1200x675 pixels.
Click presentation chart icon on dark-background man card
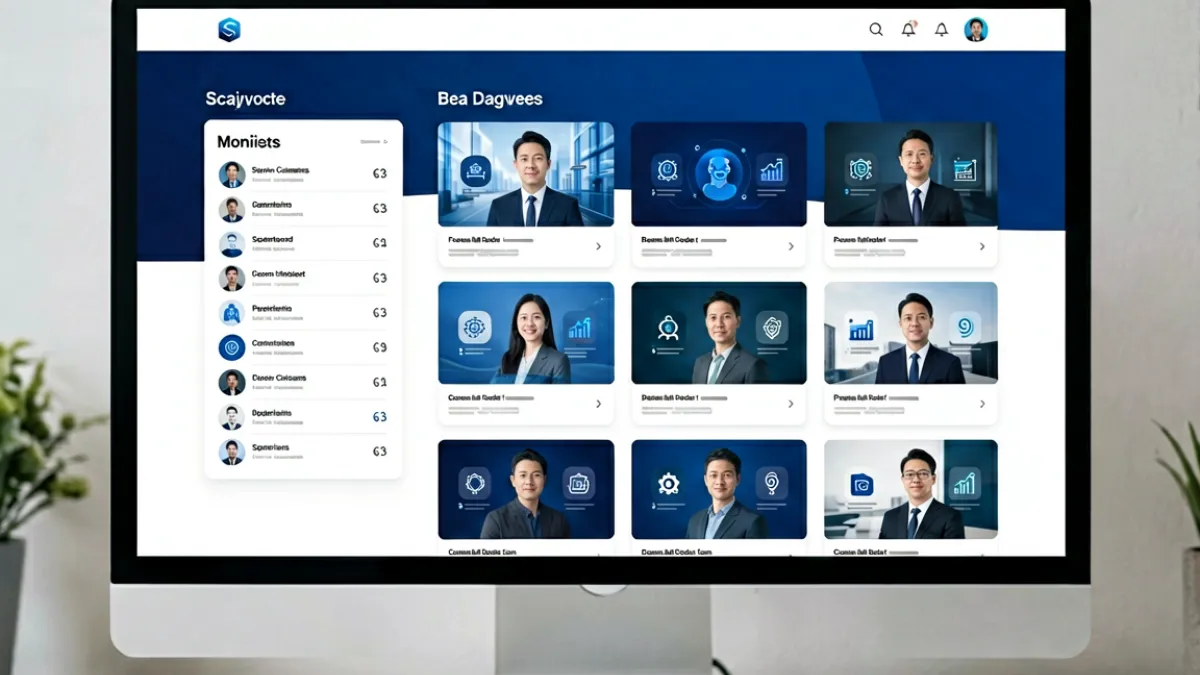(965, 168)
